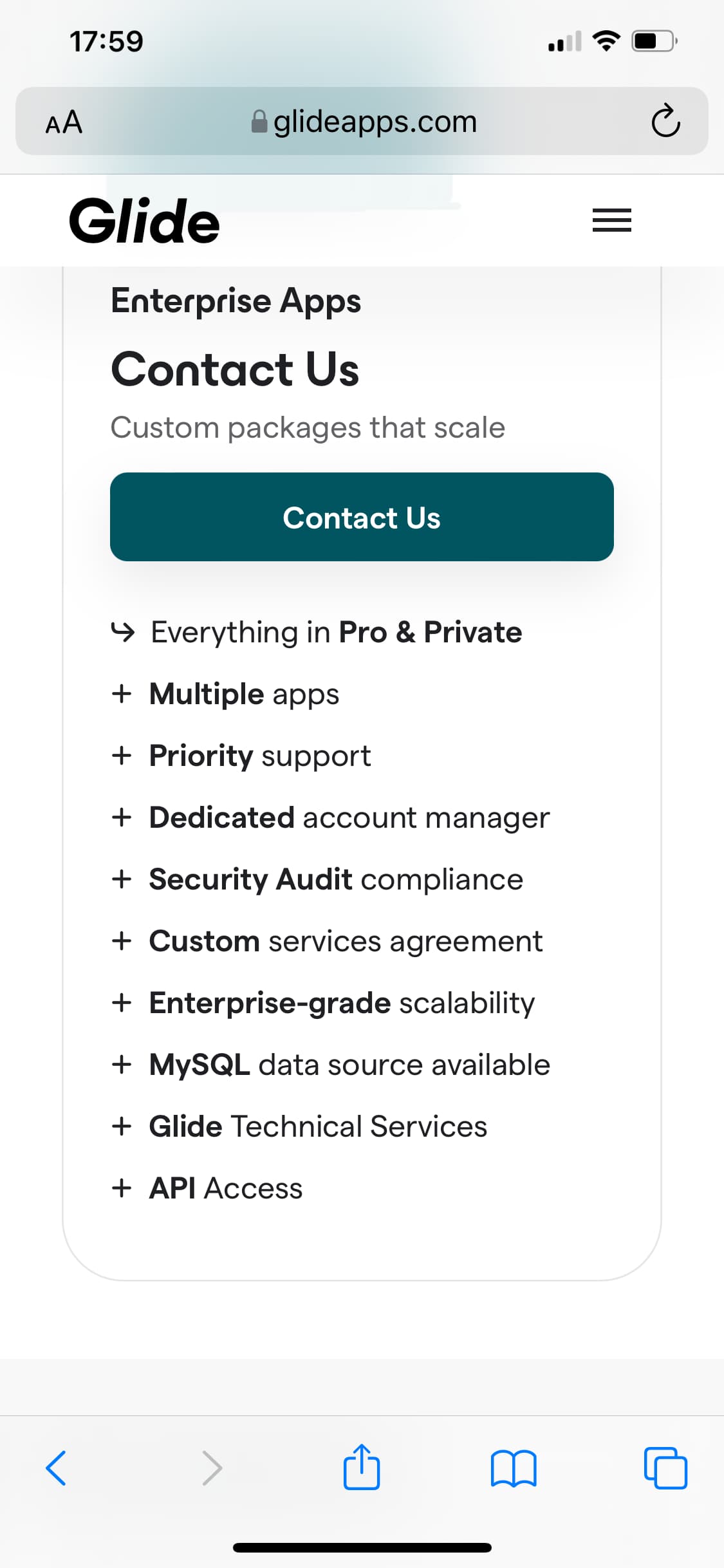Expand the Dedicated account manager item

[x=330, y=817]
